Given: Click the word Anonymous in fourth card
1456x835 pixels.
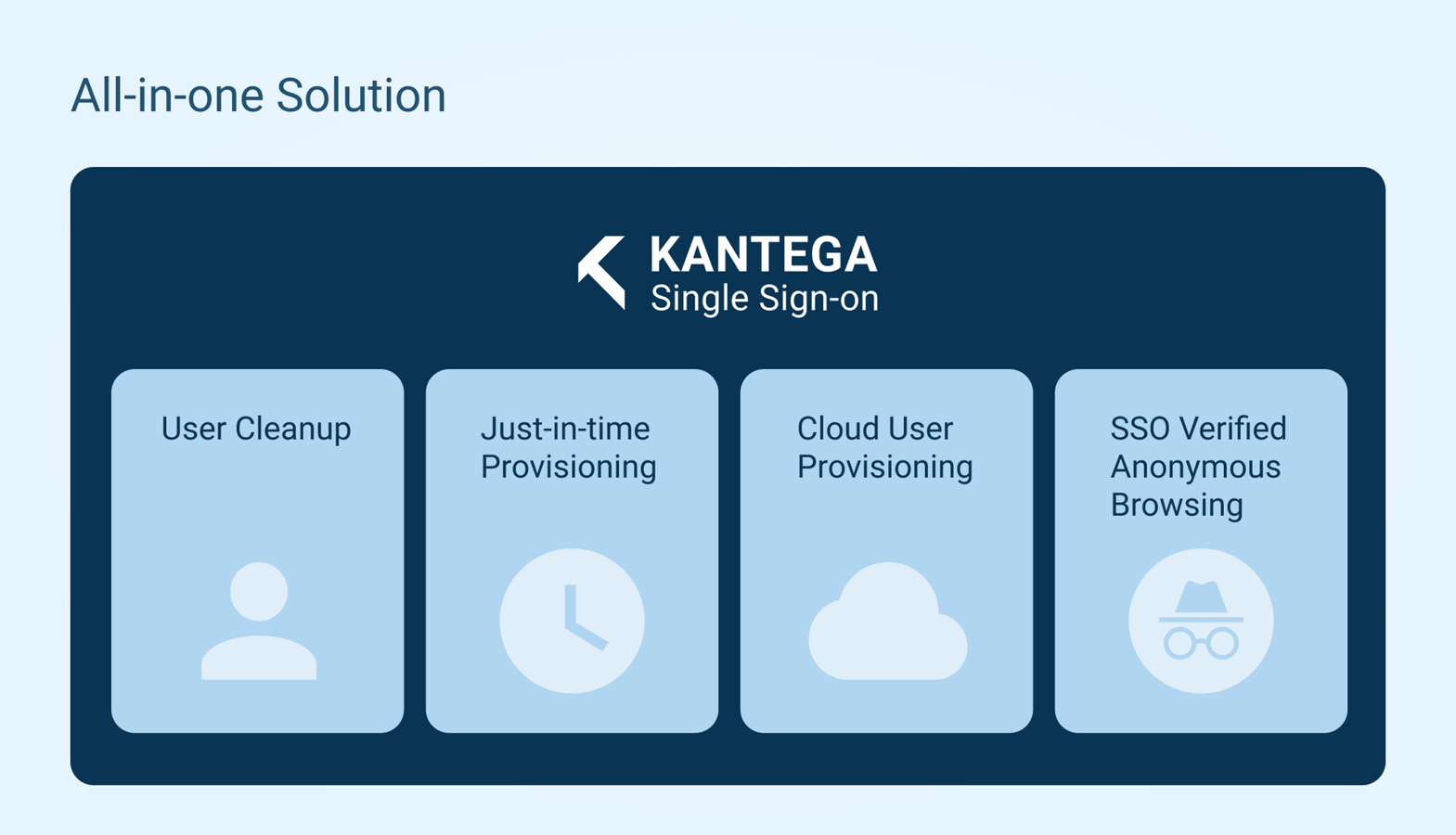Looking at the screenshot, I should pos(1195,467).
